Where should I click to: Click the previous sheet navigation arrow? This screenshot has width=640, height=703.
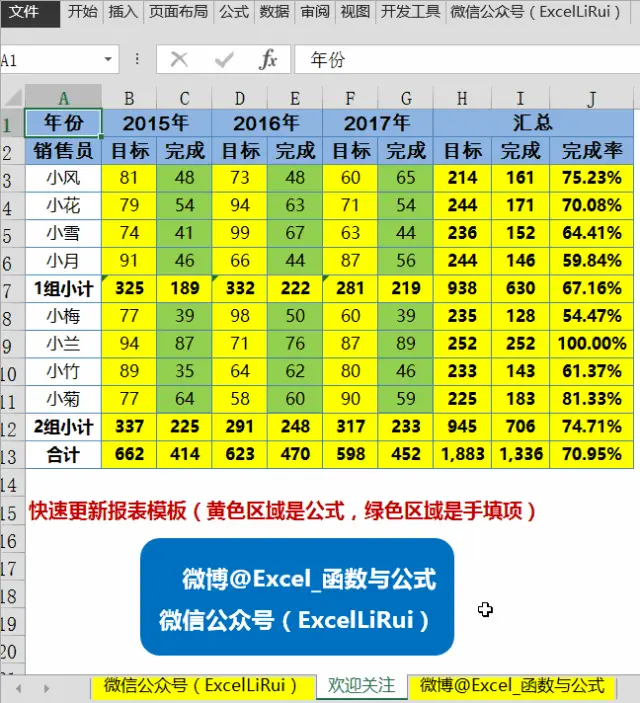click(18, 688)
